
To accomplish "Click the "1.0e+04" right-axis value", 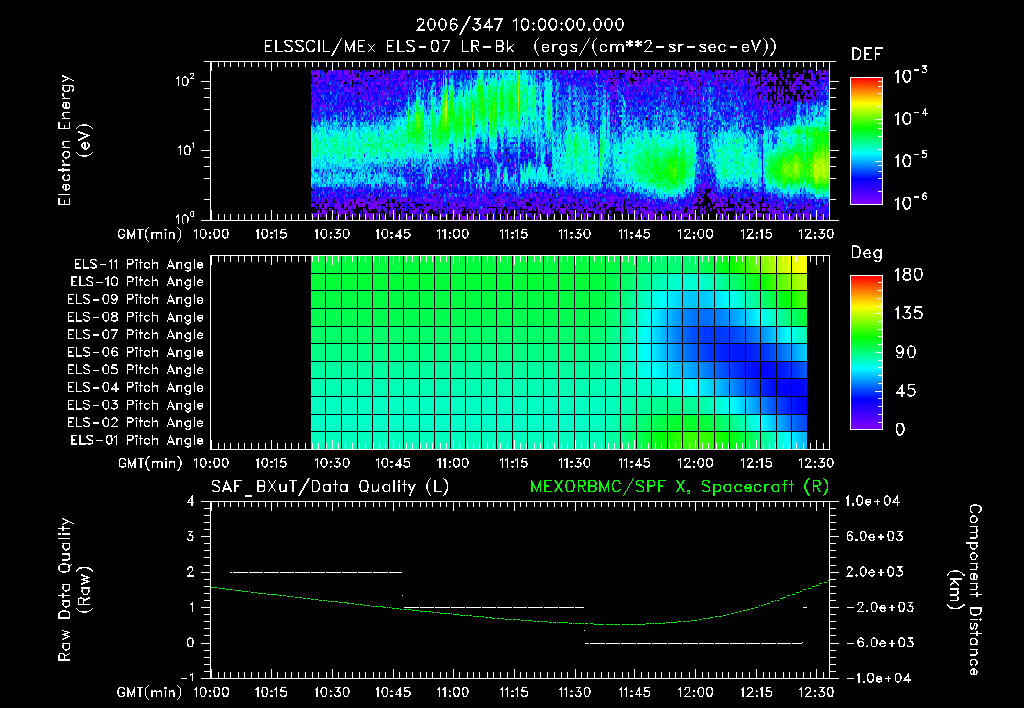I will click(x=872, y=501).
